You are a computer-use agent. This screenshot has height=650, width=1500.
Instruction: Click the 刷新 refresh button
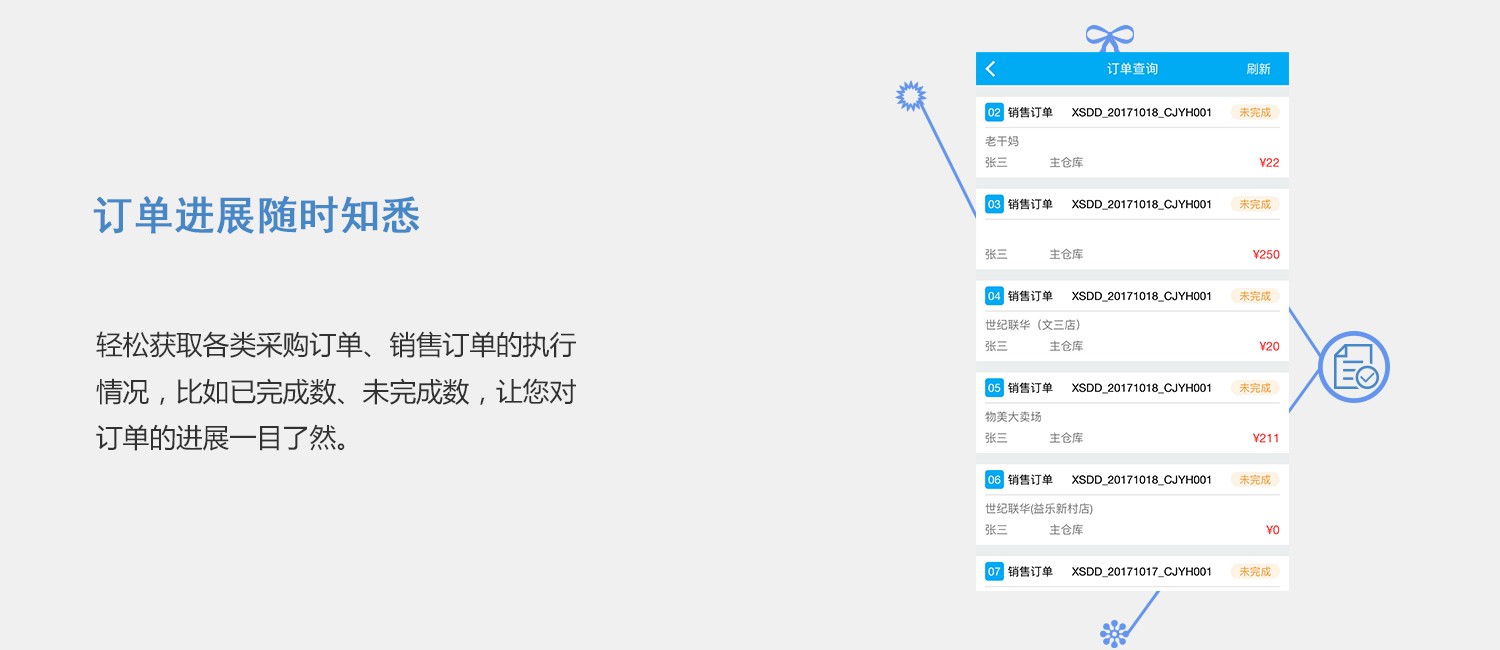(x=1258, y=69)
